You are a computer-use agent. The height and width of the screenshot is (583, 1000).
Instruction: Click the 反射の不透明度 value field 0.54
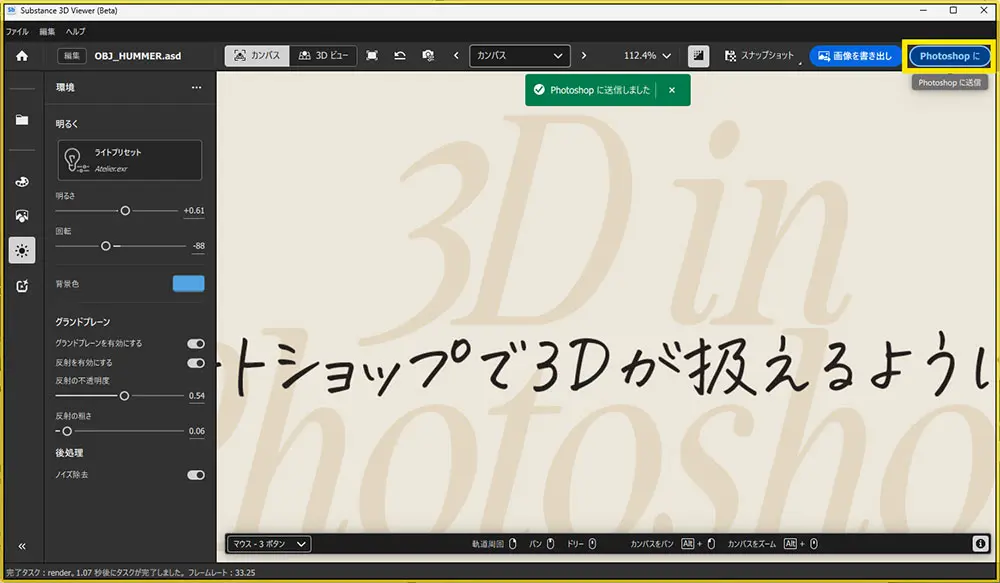[196, 396]
